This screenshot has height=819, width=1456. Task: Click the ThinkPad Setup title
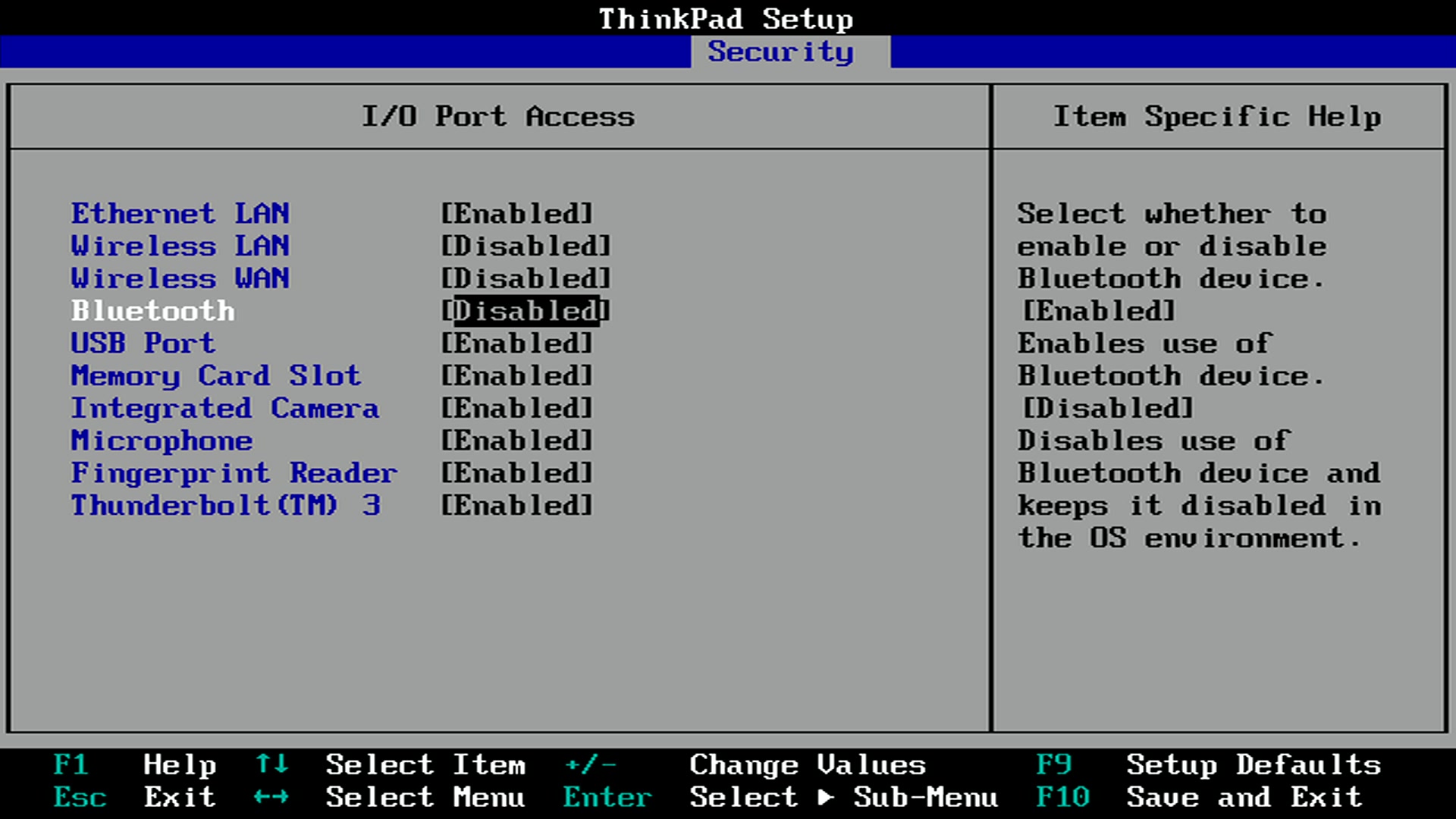pos(726,18)
